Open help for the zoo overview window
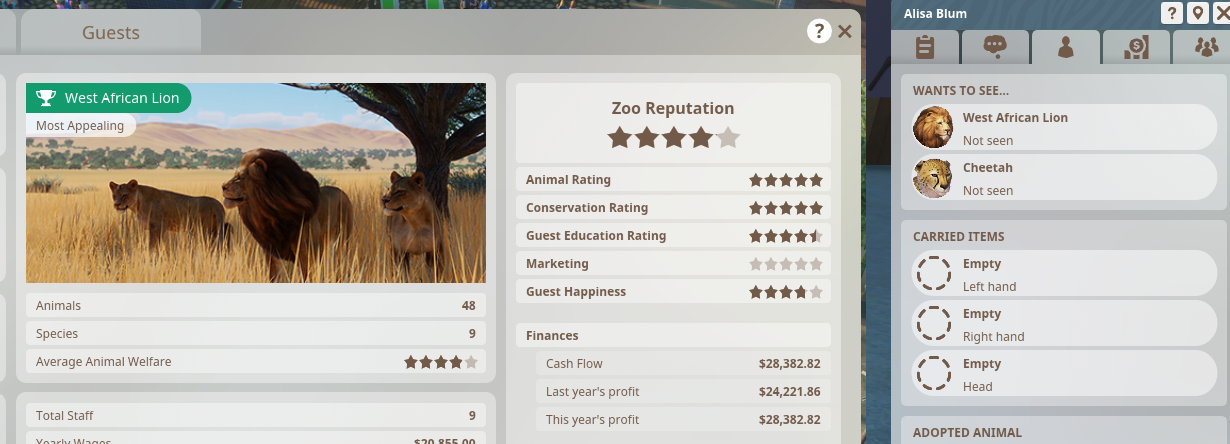This screenshot has height=444, width=1230. (x=819, y=31)
